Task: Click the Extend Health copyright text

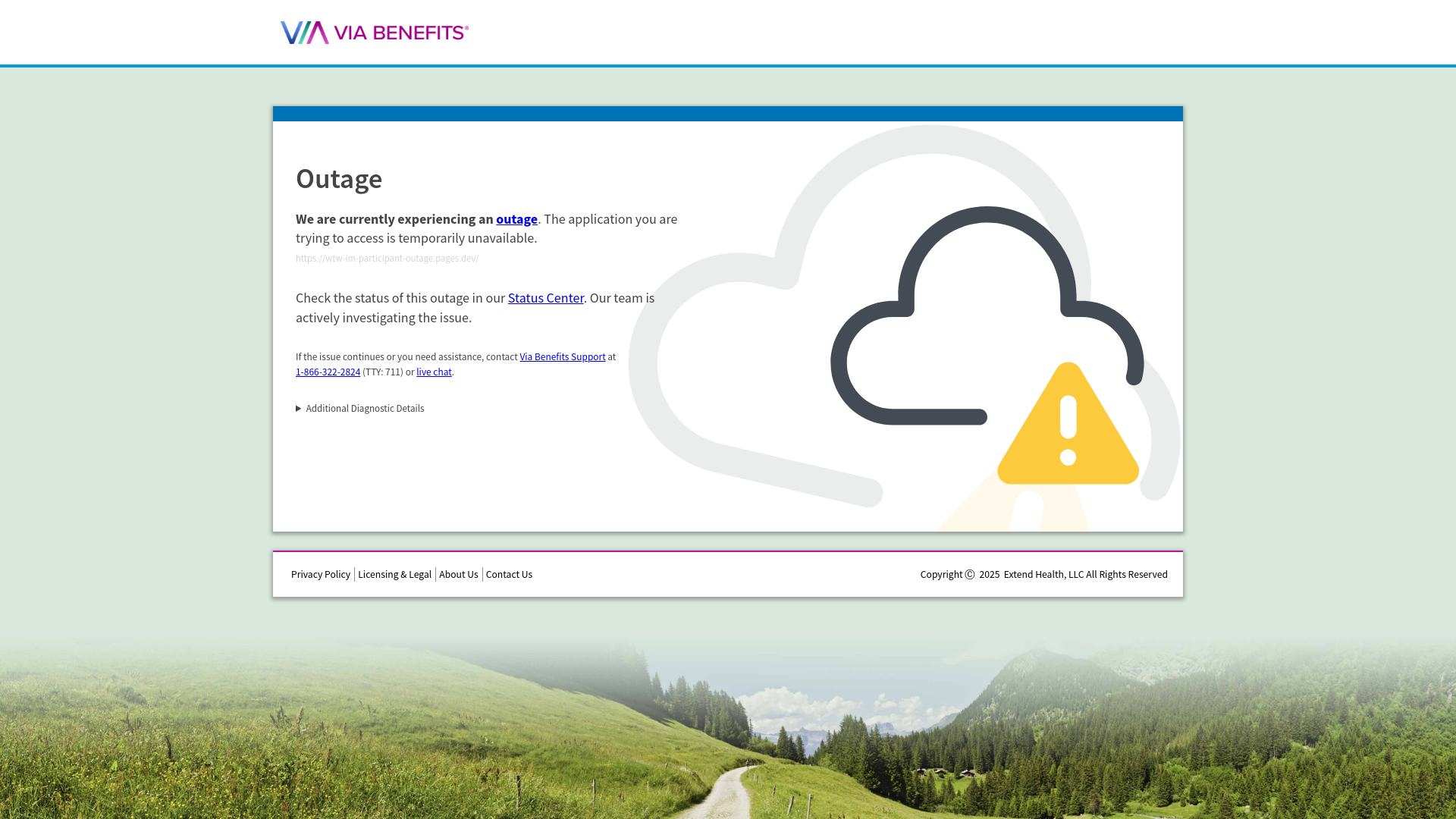Action: pyautogui.click(x=1044, y=575)
